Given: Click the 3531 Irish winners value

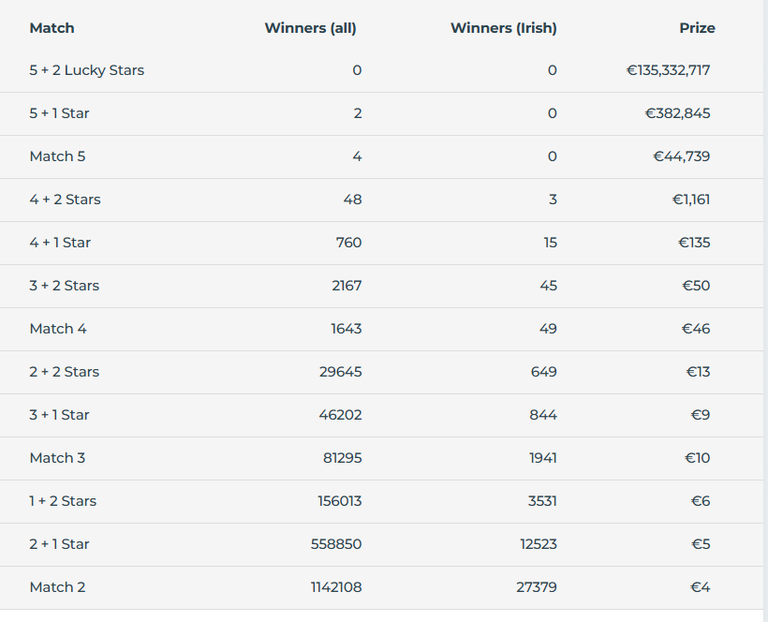Looking at the screenshot, I should [x=542, y=501].
